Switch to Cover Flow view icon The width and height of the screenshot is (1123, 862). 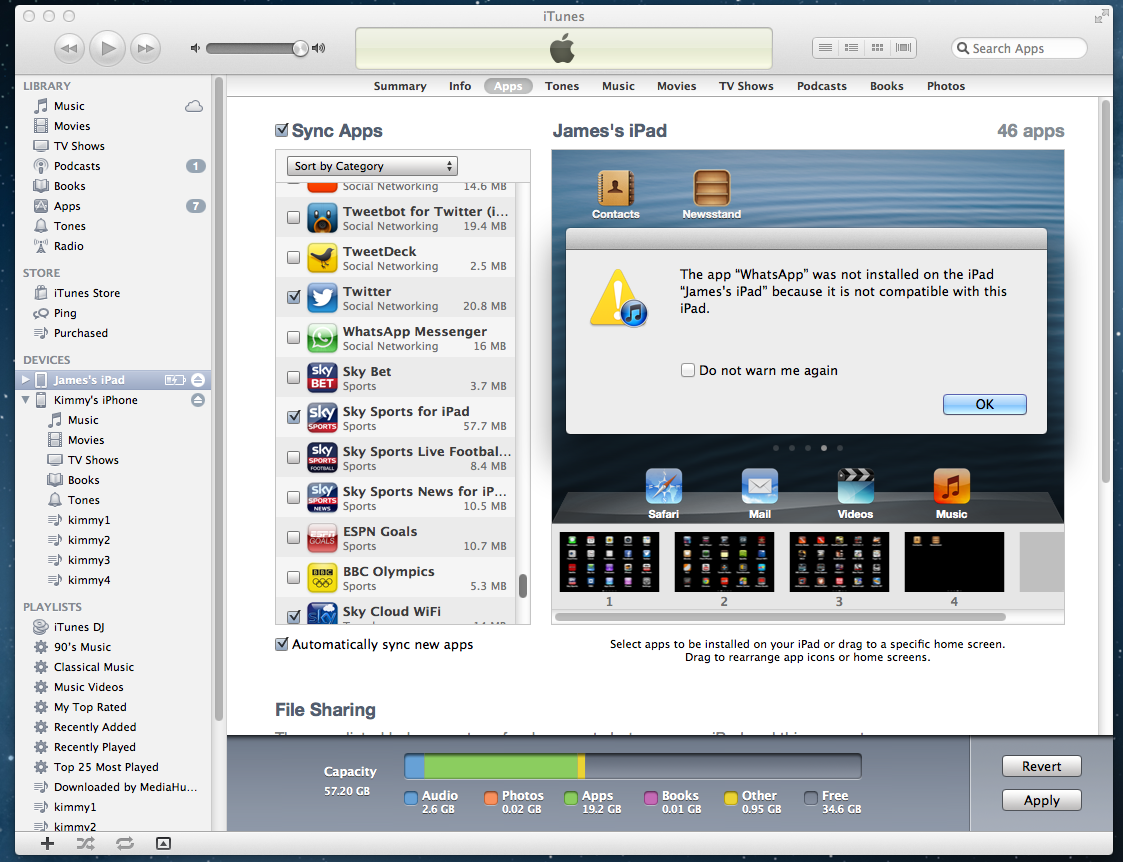tap(903, 48)
